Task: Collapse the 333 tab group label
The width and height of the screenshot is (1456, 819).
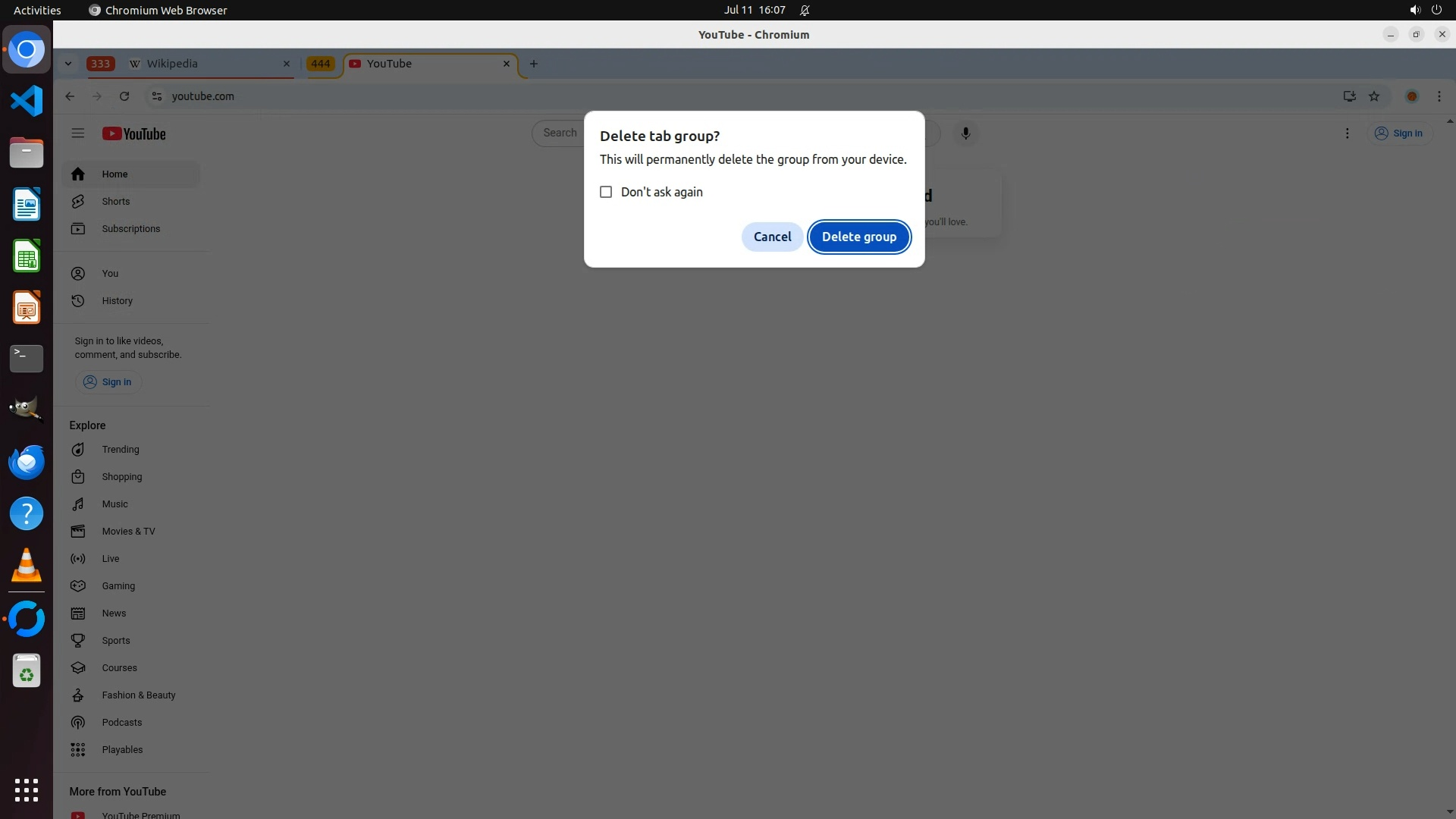Action: click(x=100, y=64)
